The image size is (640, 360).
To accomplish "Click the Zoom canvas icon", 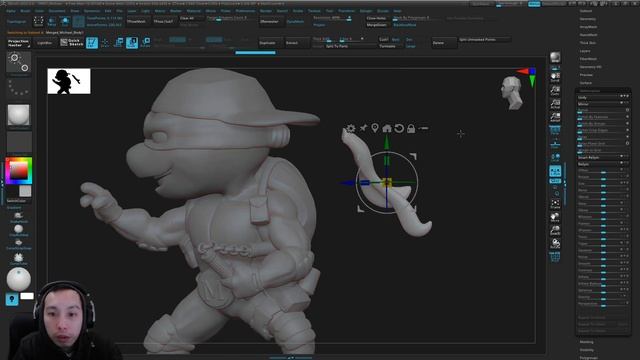I will point(555,91).
